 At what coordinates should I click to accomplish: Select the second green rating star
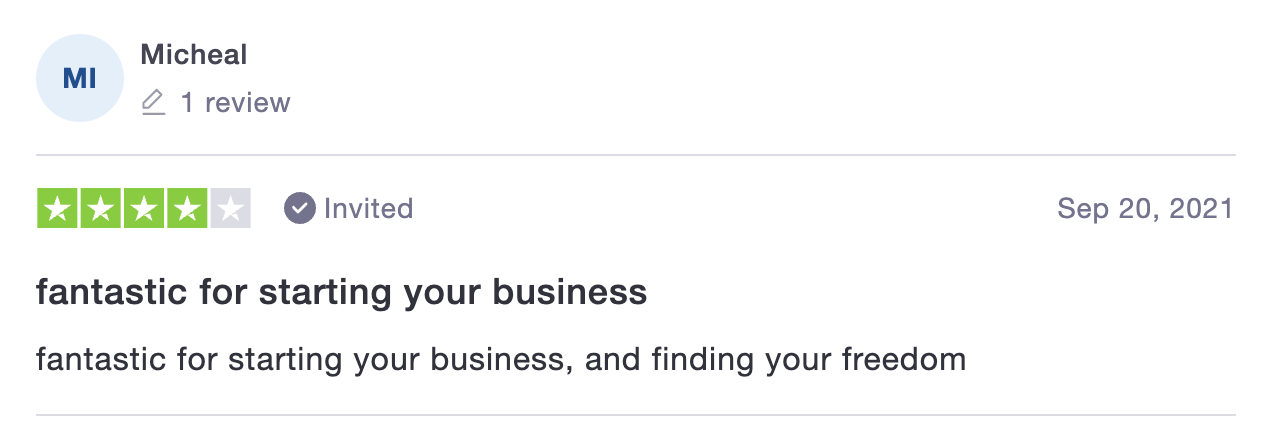coord(101,208)
